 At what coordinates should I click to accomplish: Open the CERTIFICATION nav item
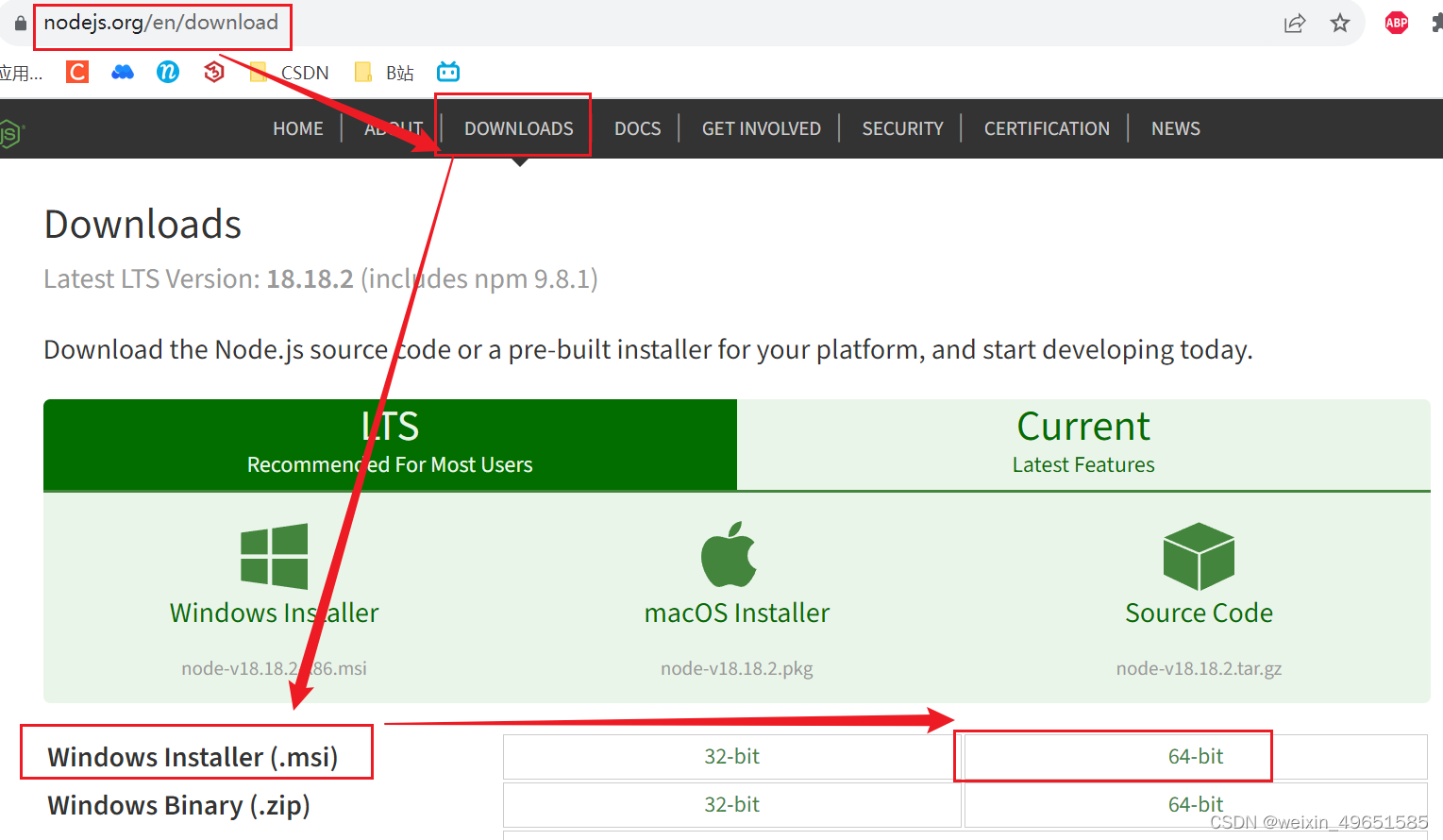(1047, 128)
